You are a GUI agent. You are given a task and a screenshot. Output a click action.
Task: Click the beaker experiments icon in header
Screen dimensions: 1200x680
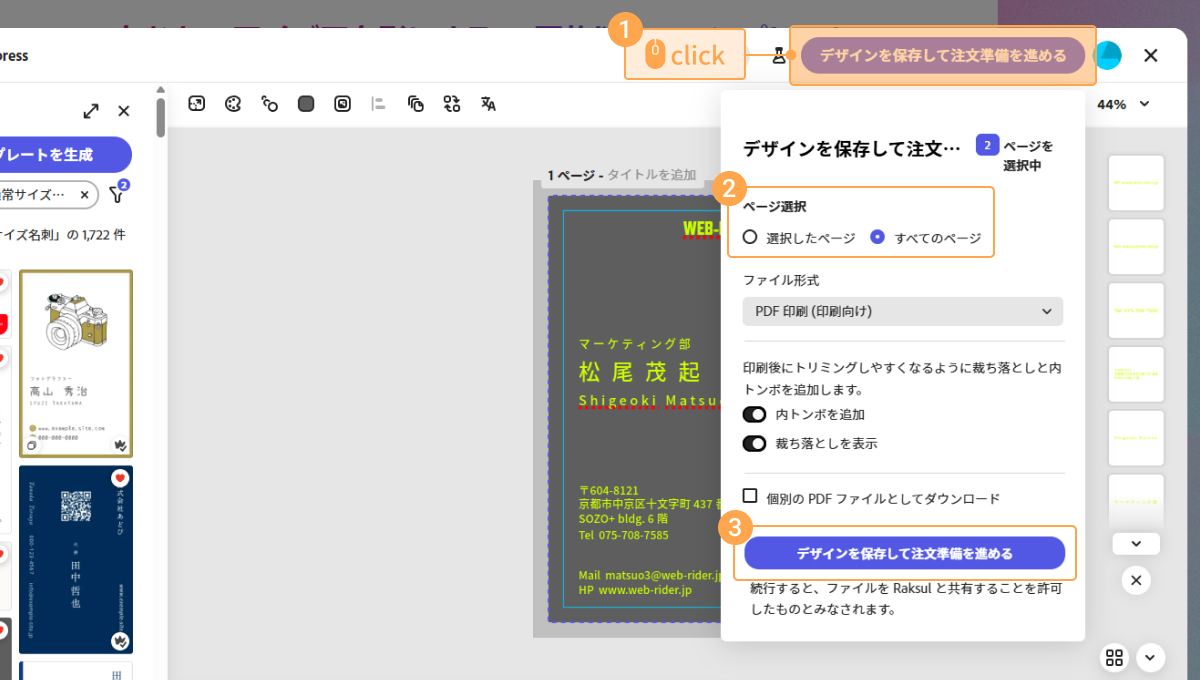point(779,56)
